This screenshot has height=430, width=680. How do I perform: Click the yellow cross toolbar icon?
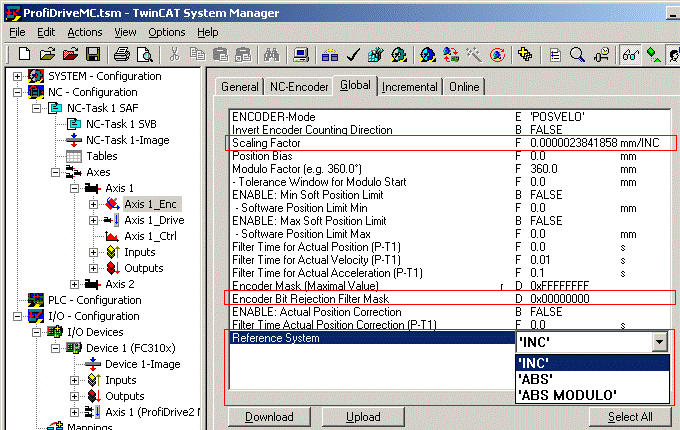[x=525, y=55]
